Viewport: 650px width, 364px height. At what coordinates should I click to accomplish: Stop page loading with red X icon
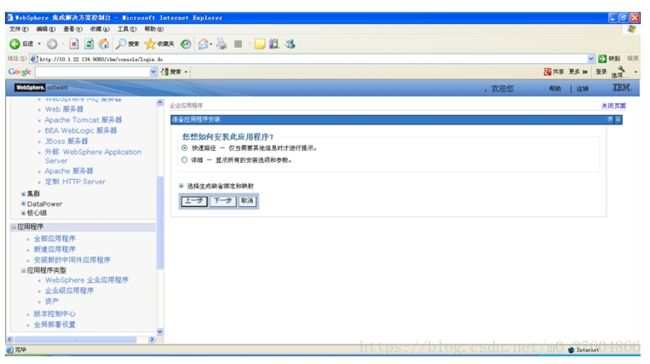(x=74, y=44)
